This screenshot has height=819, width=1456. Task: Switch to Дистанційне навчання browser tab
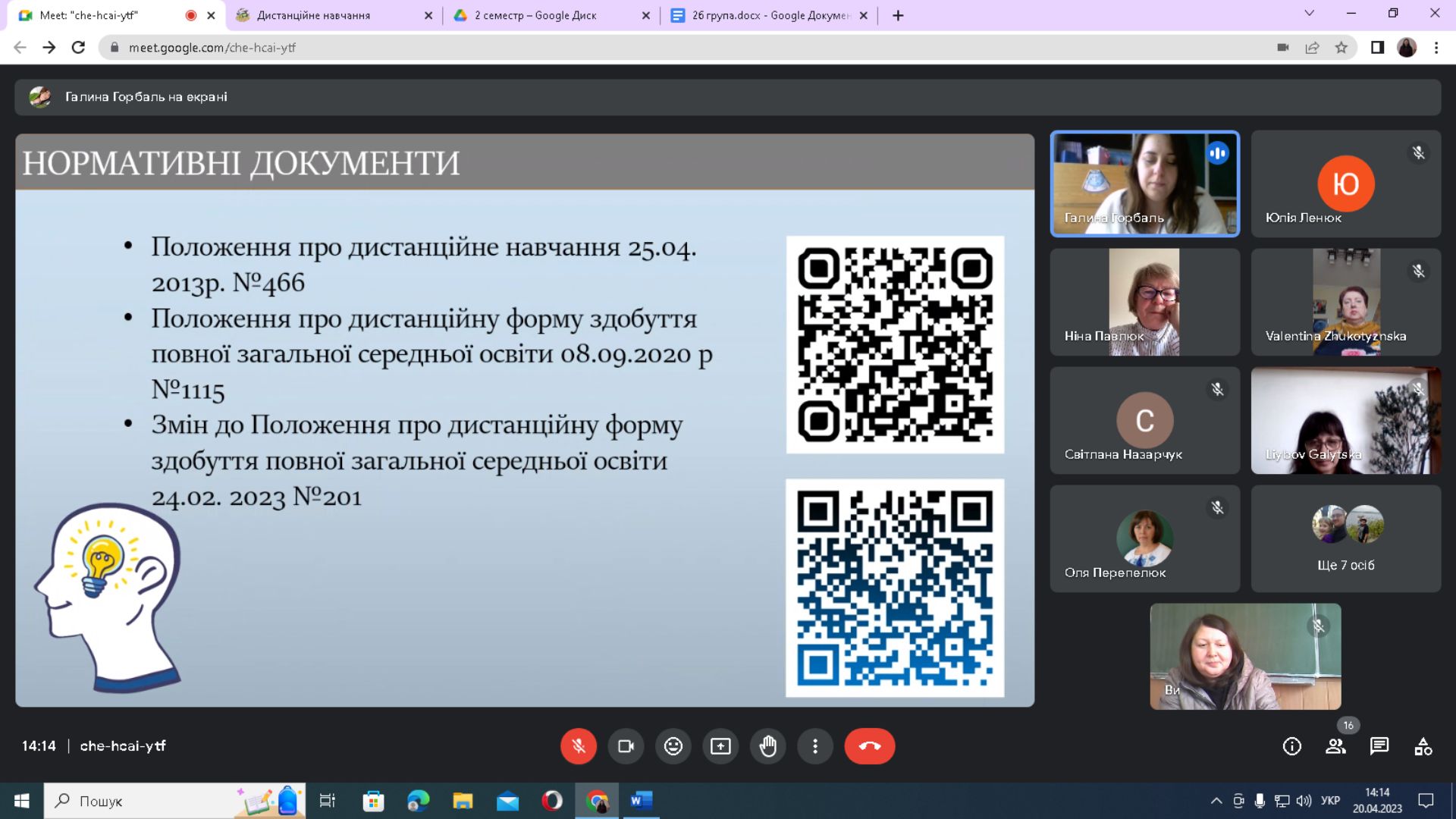334,15
